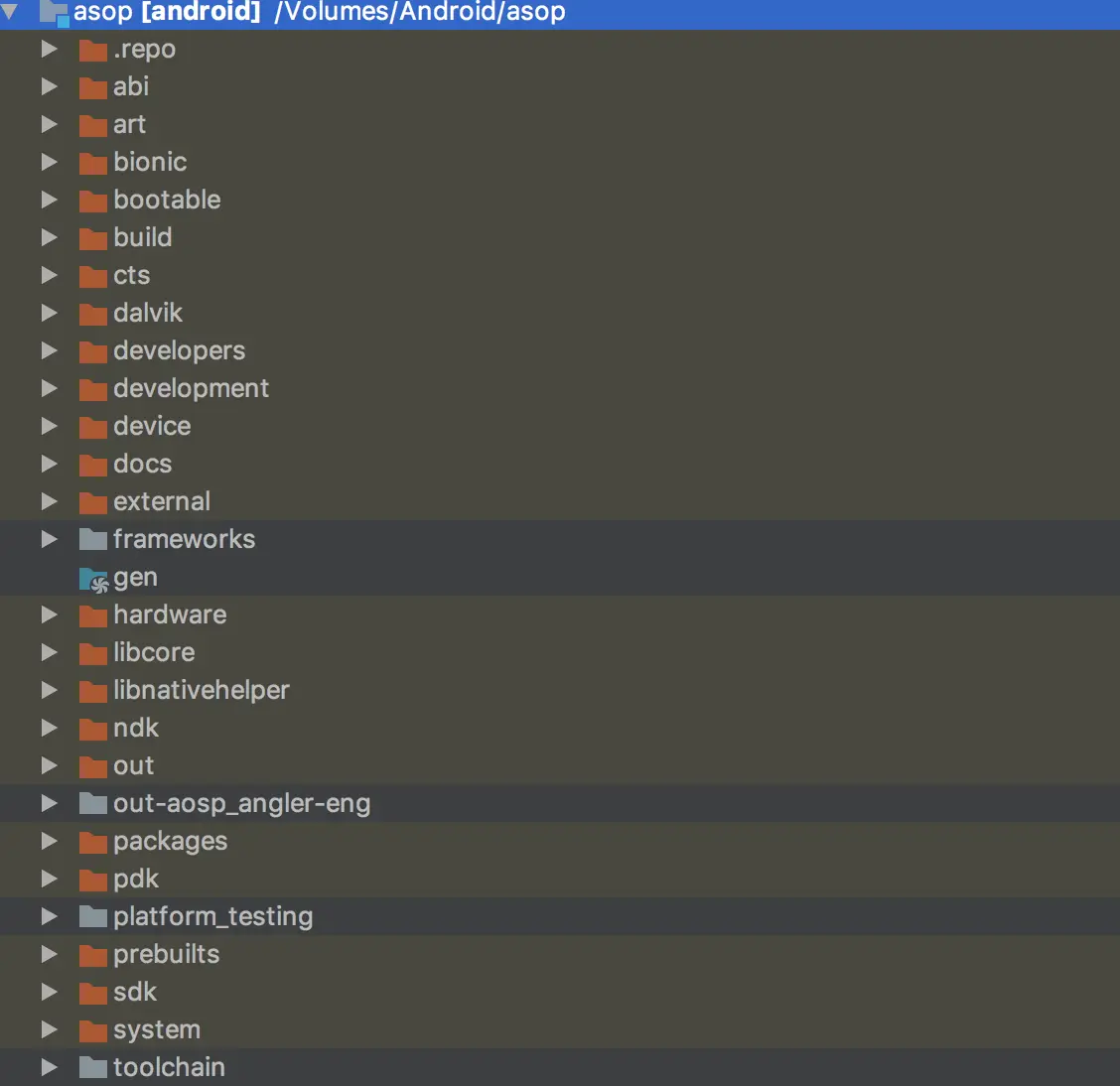Select the "platform_testing" folder name
This screenshot has height=1086, width=1120.
(x=212, y=917)
